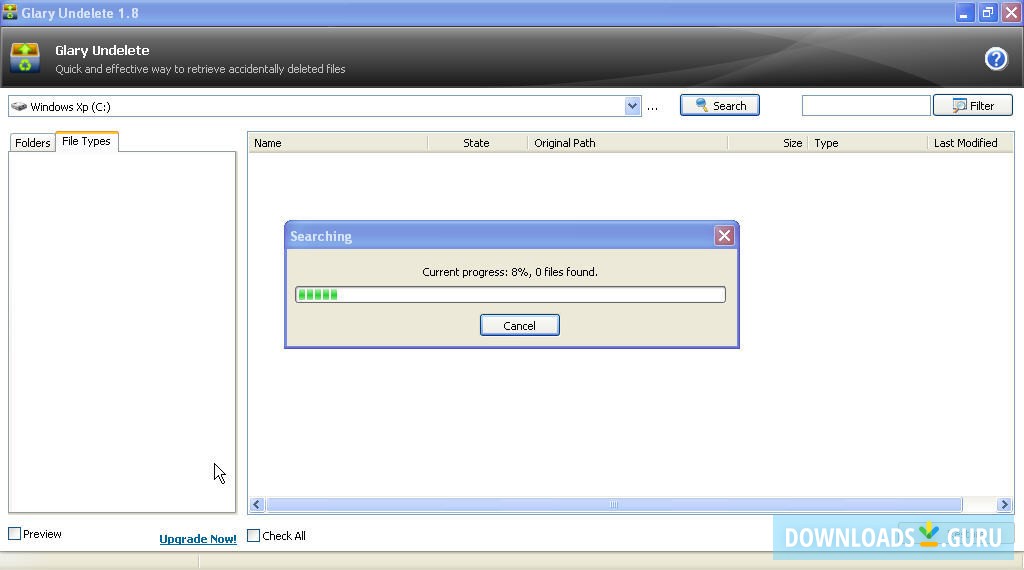Click the horizontal scrollbar thumb
Image resolution: width=1024 pixels, height=570 pixels.
click(614, 504)
